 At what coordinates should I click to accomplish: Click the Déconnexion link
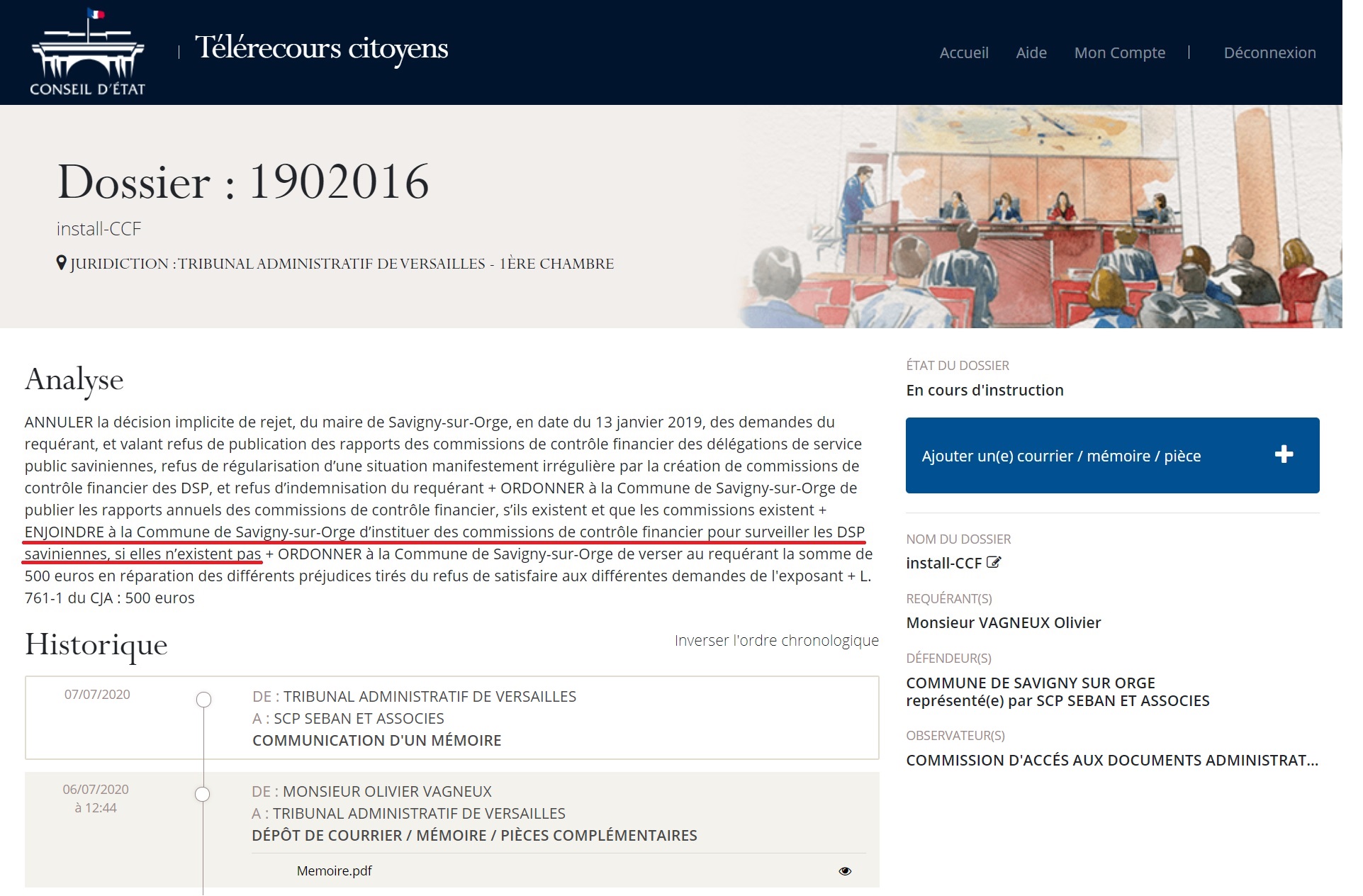click(x=1269, y=52)
